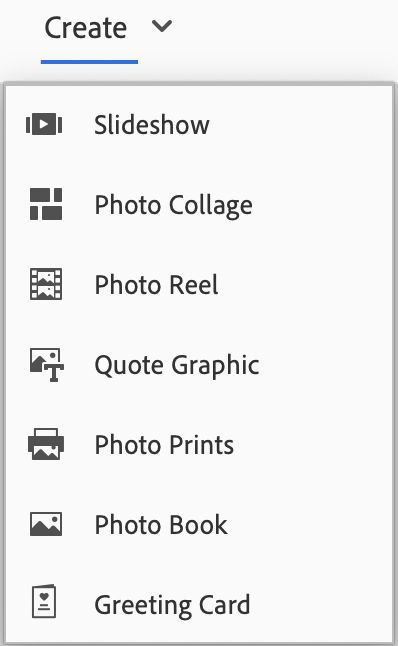Click the Photo Book picture icon
Screen dimensions: 398x646
point(46,524)
